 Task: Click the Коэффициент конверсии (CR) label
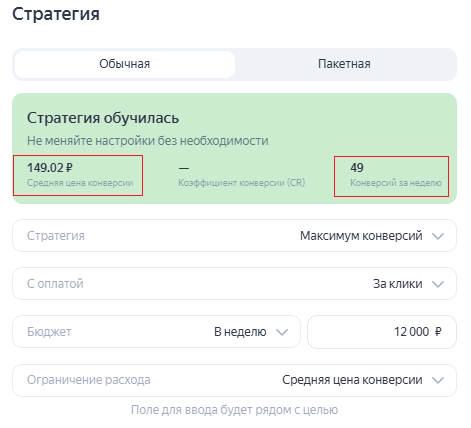point(242,183)
